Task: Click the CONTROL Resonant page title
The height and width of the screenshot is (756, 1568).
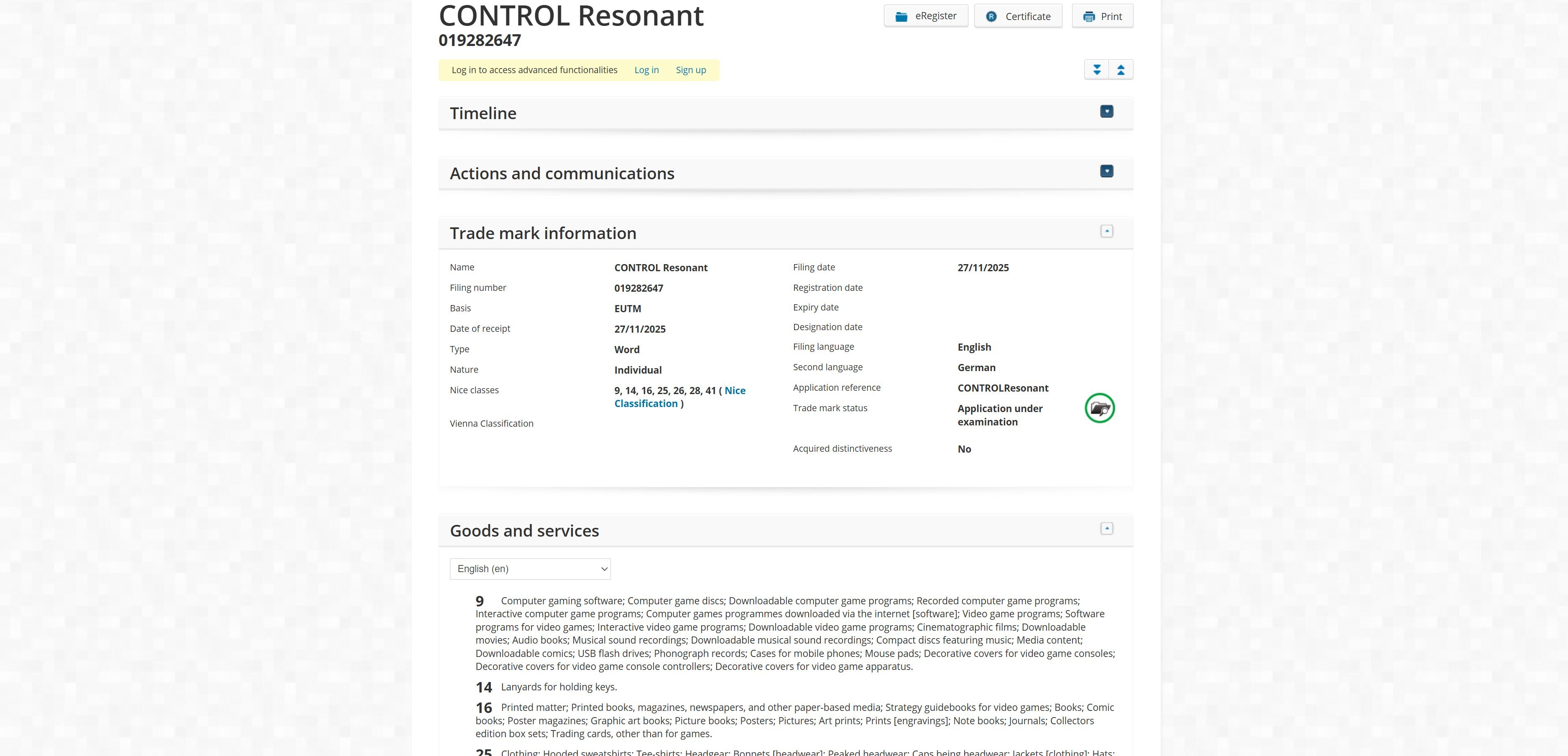Action: pos(571,16)
